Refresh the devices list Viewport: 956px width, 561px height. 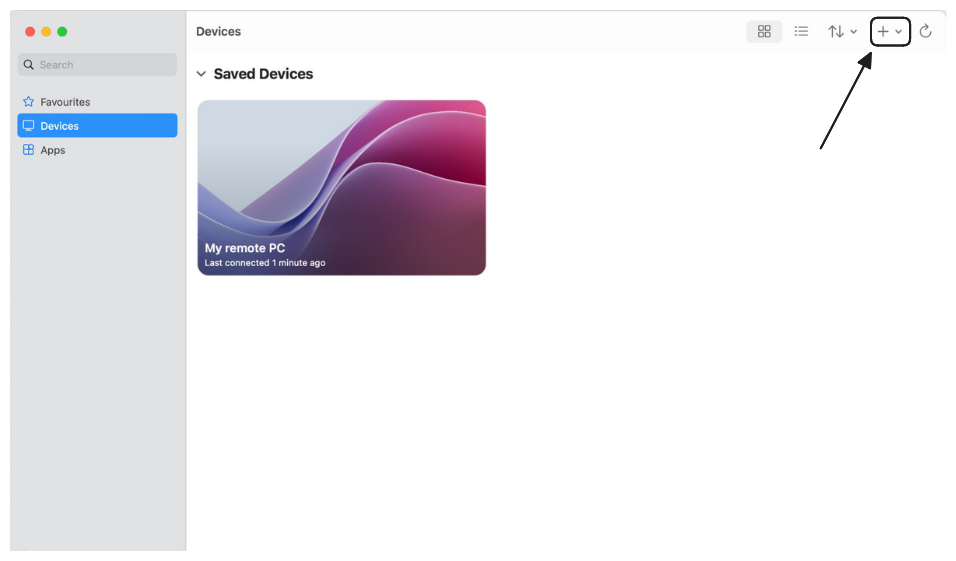pyautogui.click(x=925, y=31)
